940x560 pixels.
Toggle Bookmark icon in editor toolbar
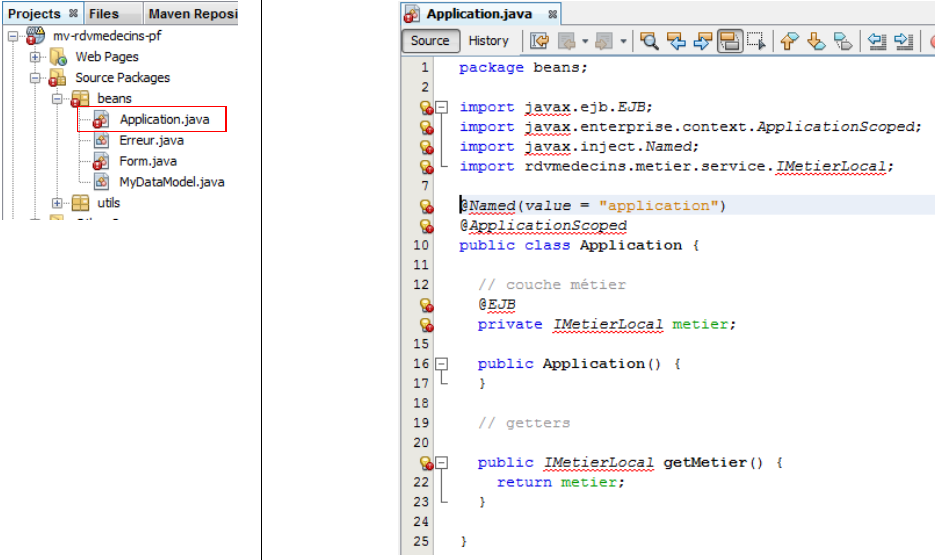click(x=842, y=41)
